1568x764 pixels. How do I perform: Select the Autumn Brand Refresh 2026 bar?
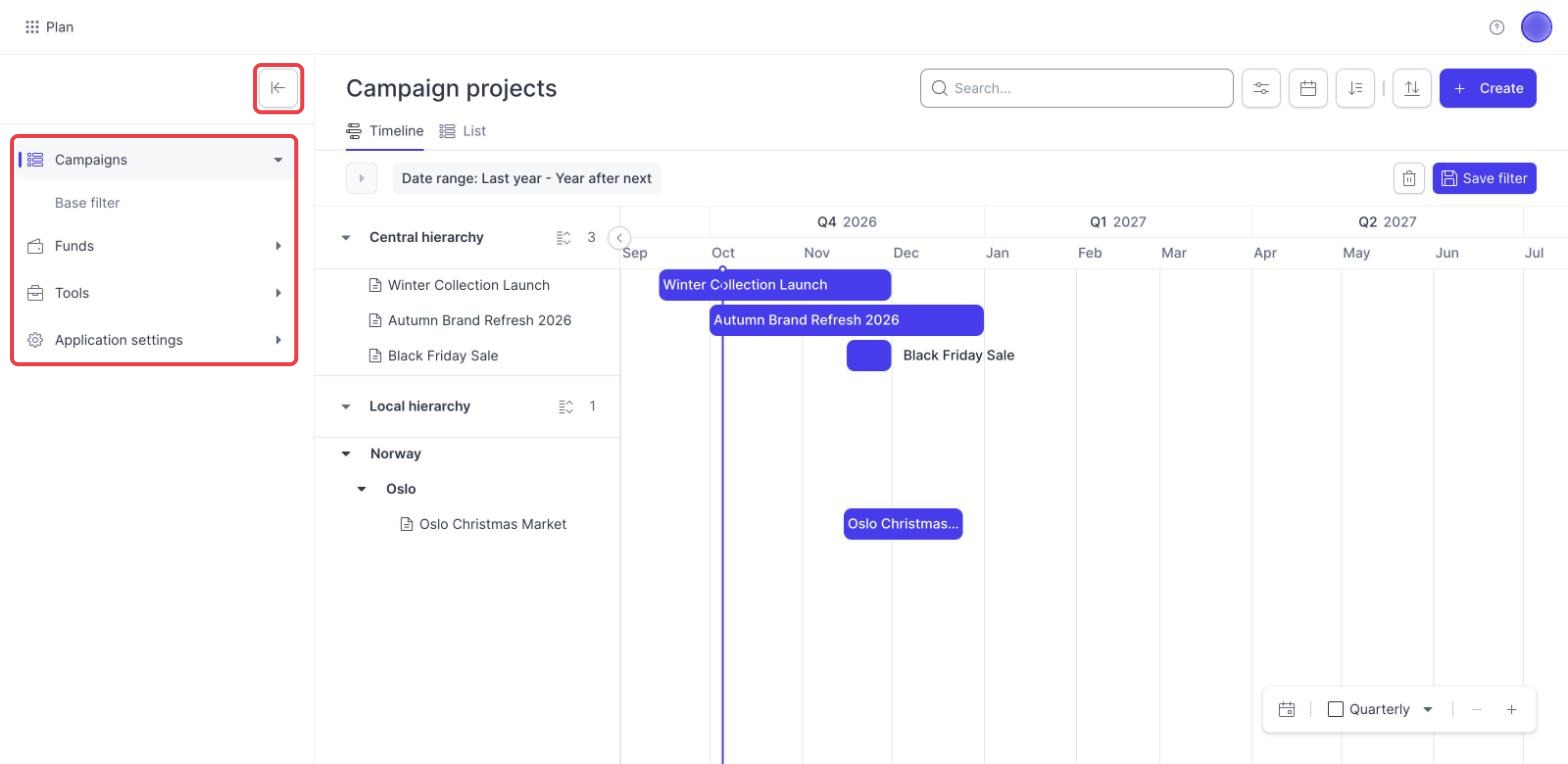[847, 320]
